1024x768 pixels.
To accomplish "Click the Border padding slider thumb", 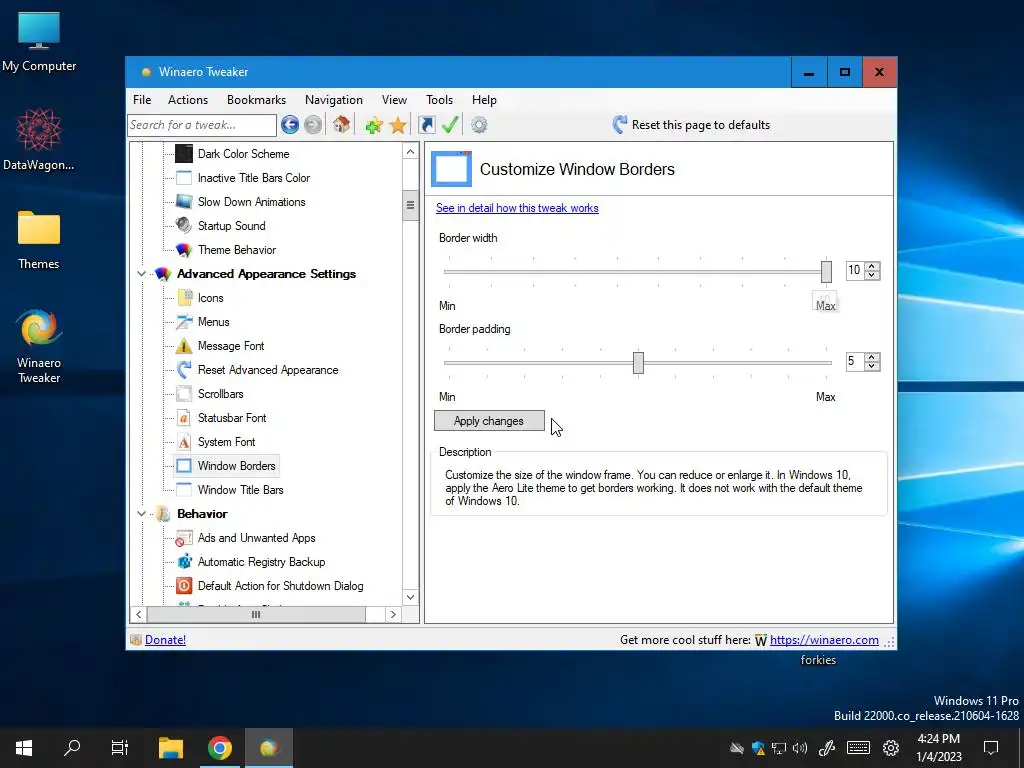I will coord(638,363).
